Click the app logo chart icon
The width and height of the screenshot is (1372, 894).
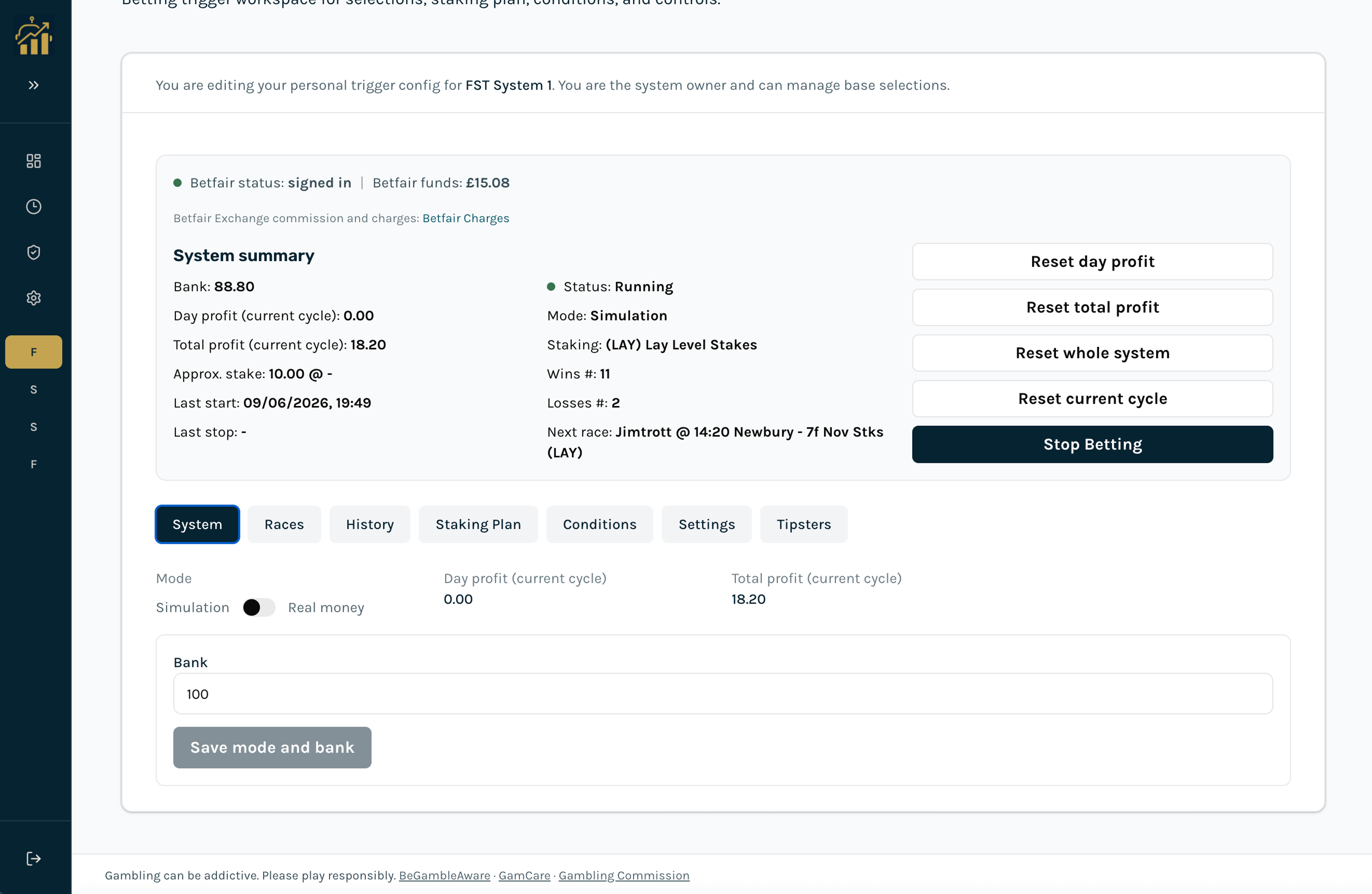(x=33, y=36)
